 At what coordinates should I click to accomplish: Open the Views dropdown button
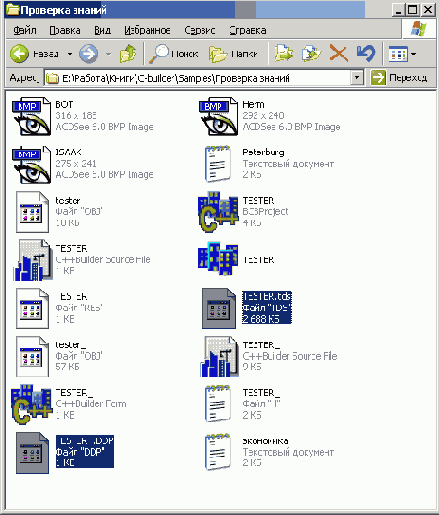402,54
